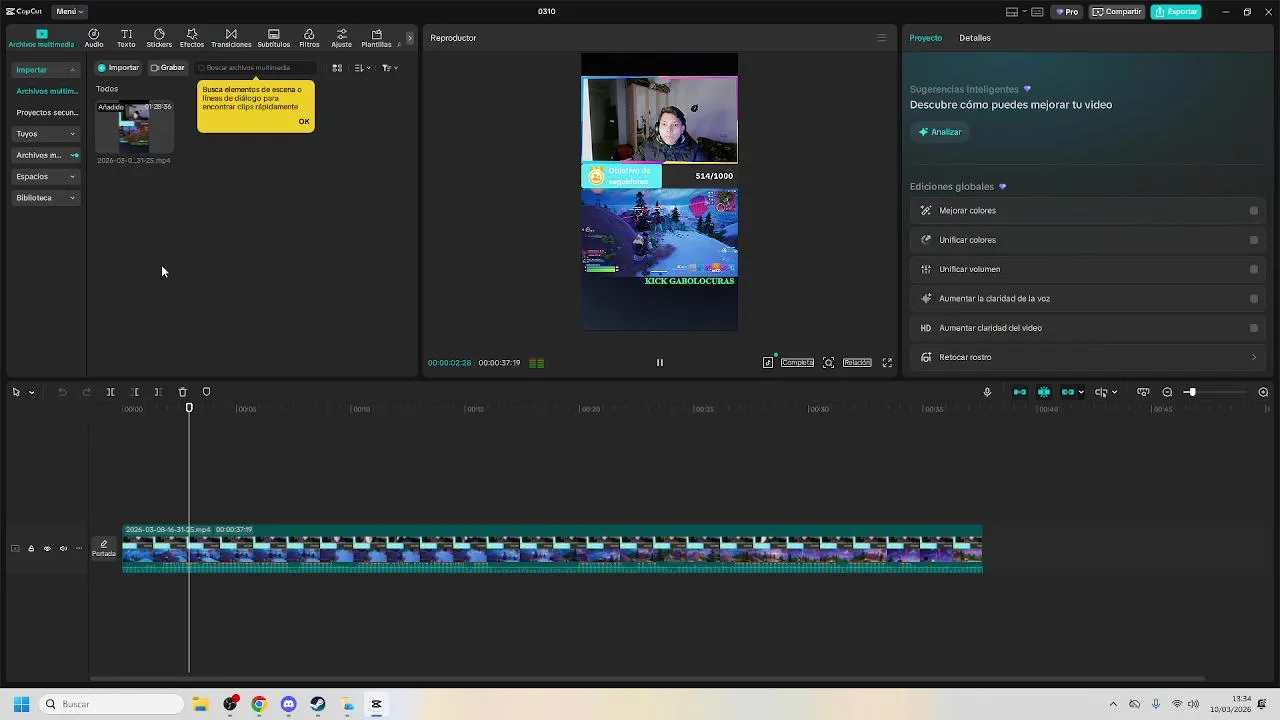Screen dimensions: 1280x720
Task: Lock the video track
Action: pyautogui.click(x=31, y=548)
